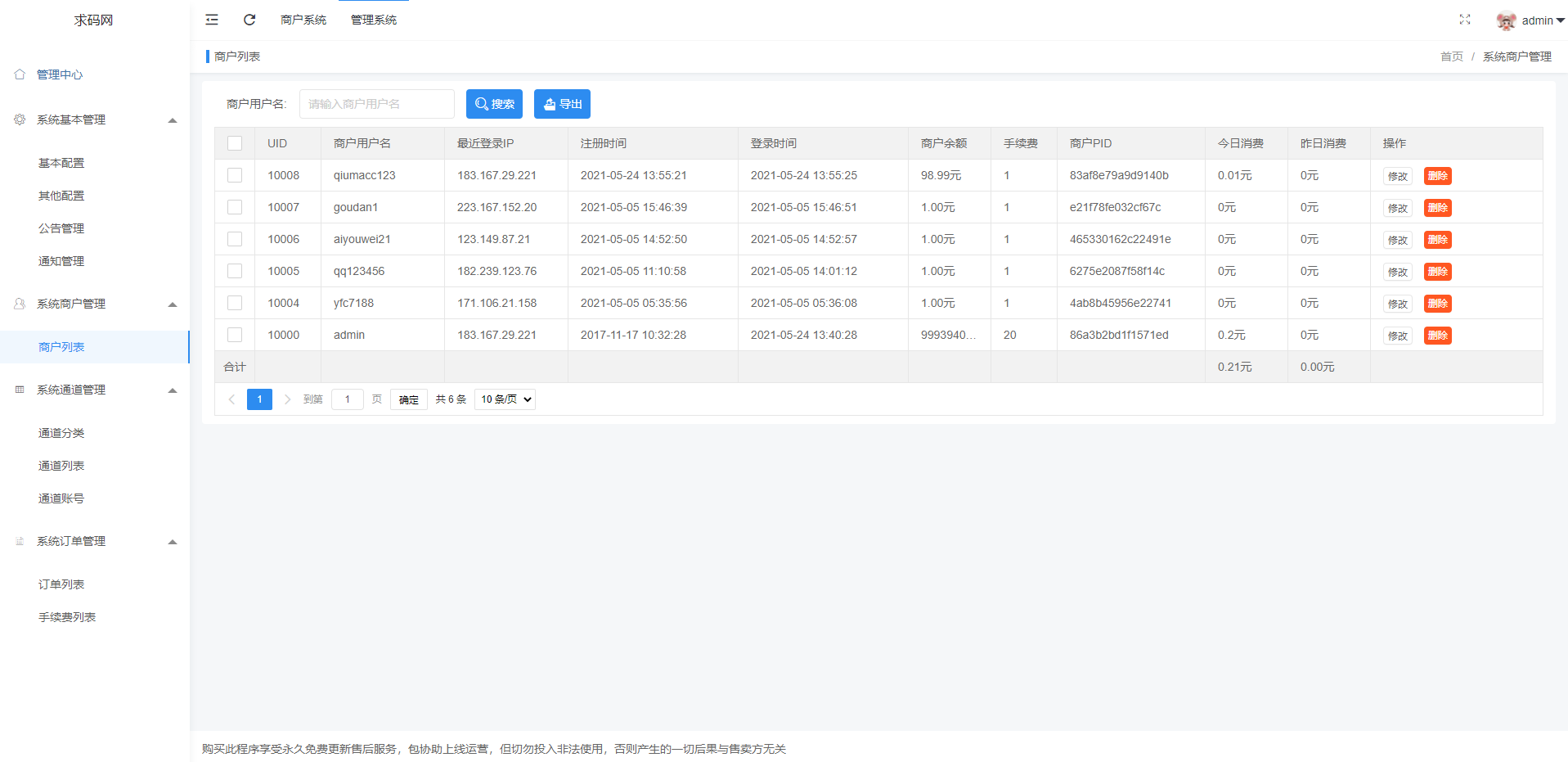Click the home icon beside 管理中心
Screen dimensions: 1568x762
click(20, 74)
